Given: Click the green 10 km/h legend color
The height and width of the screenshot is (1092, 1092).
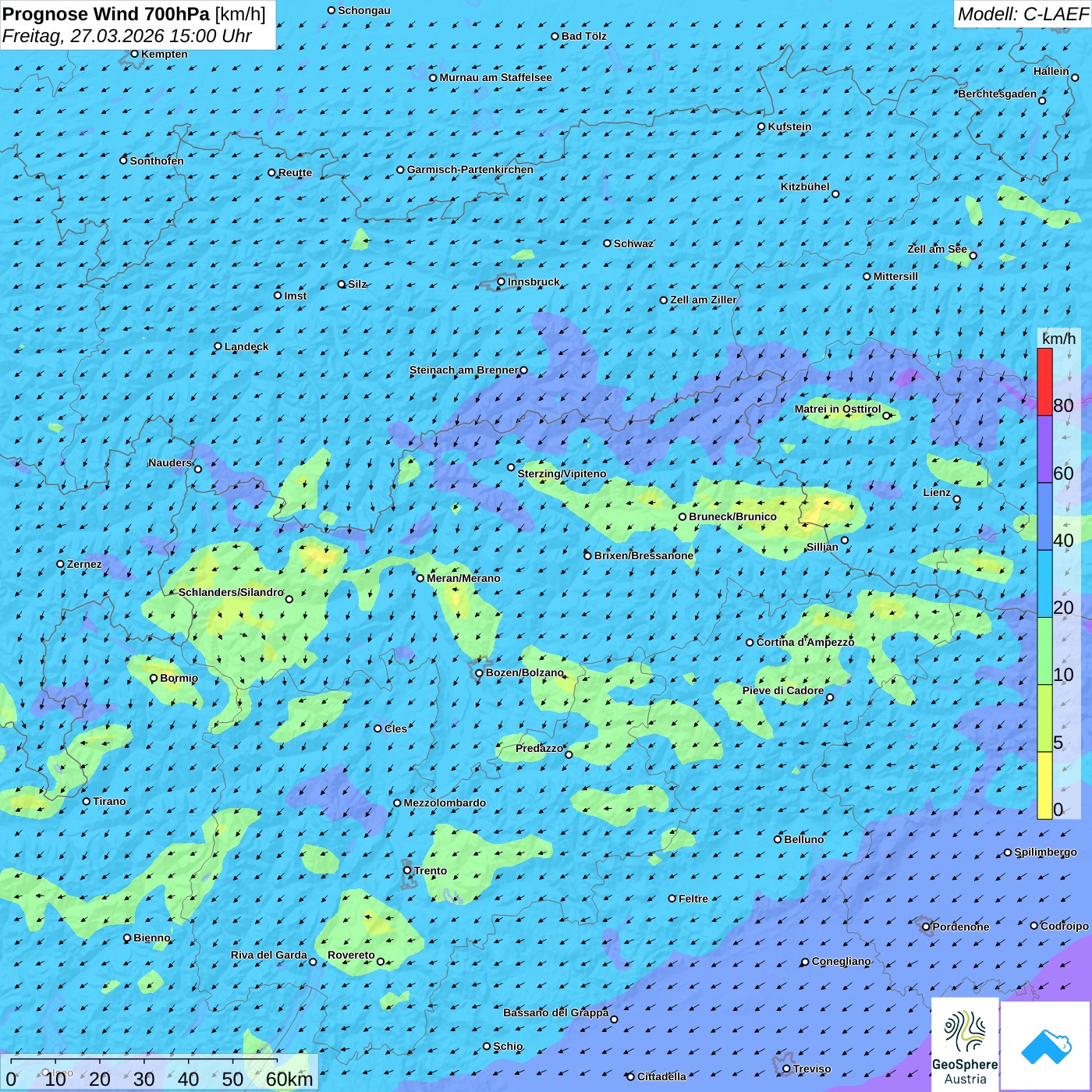Looking at the screenshot, I should click(1044, 651).
